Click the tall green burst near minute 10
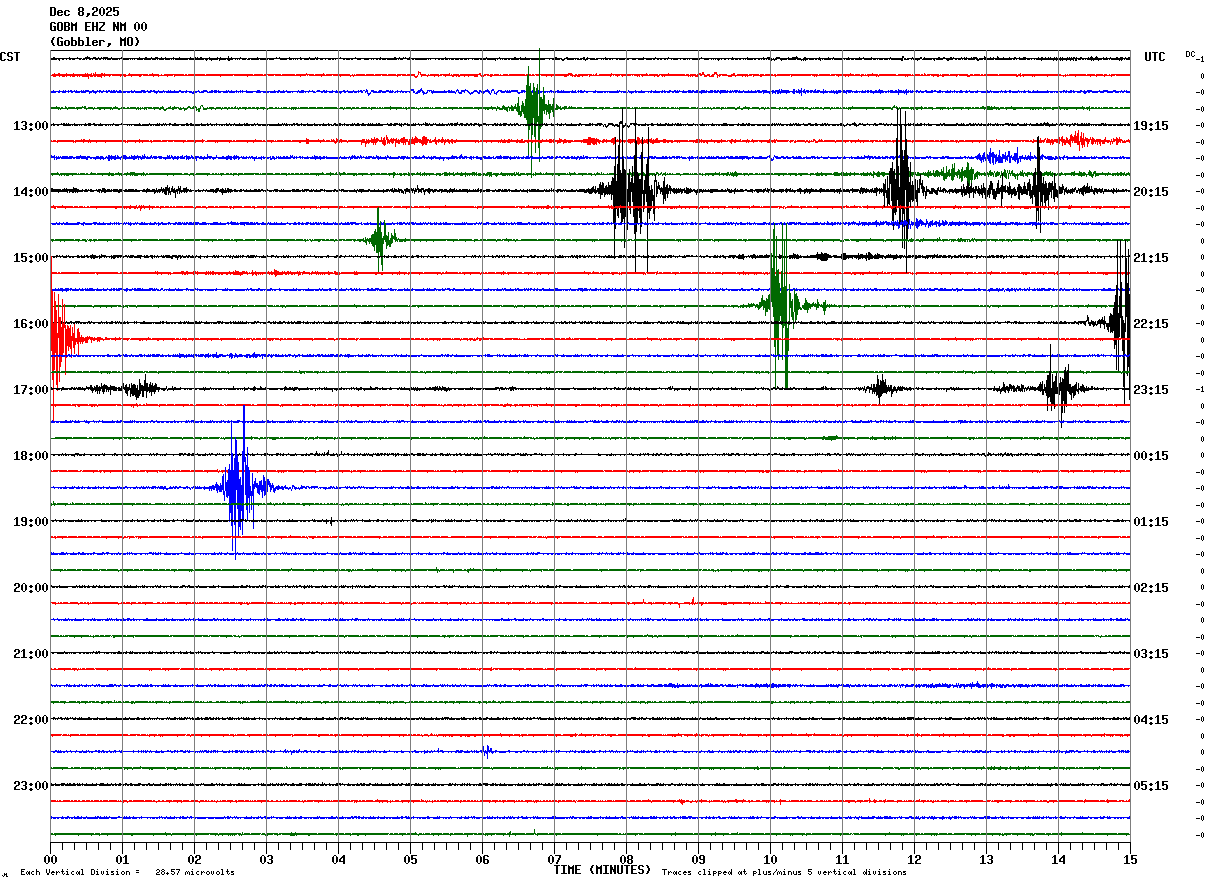This screenshot has height=886, width=1210. [779, 305]
